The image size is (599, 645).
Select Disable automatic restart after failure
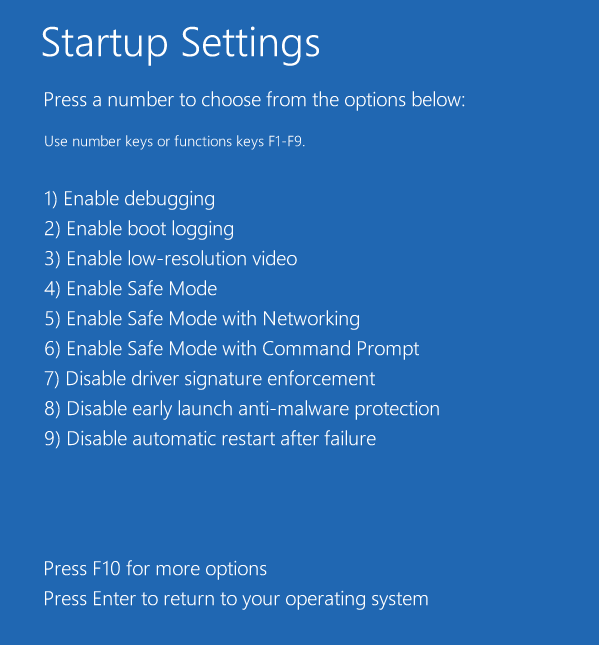click(x=210, y=439)
